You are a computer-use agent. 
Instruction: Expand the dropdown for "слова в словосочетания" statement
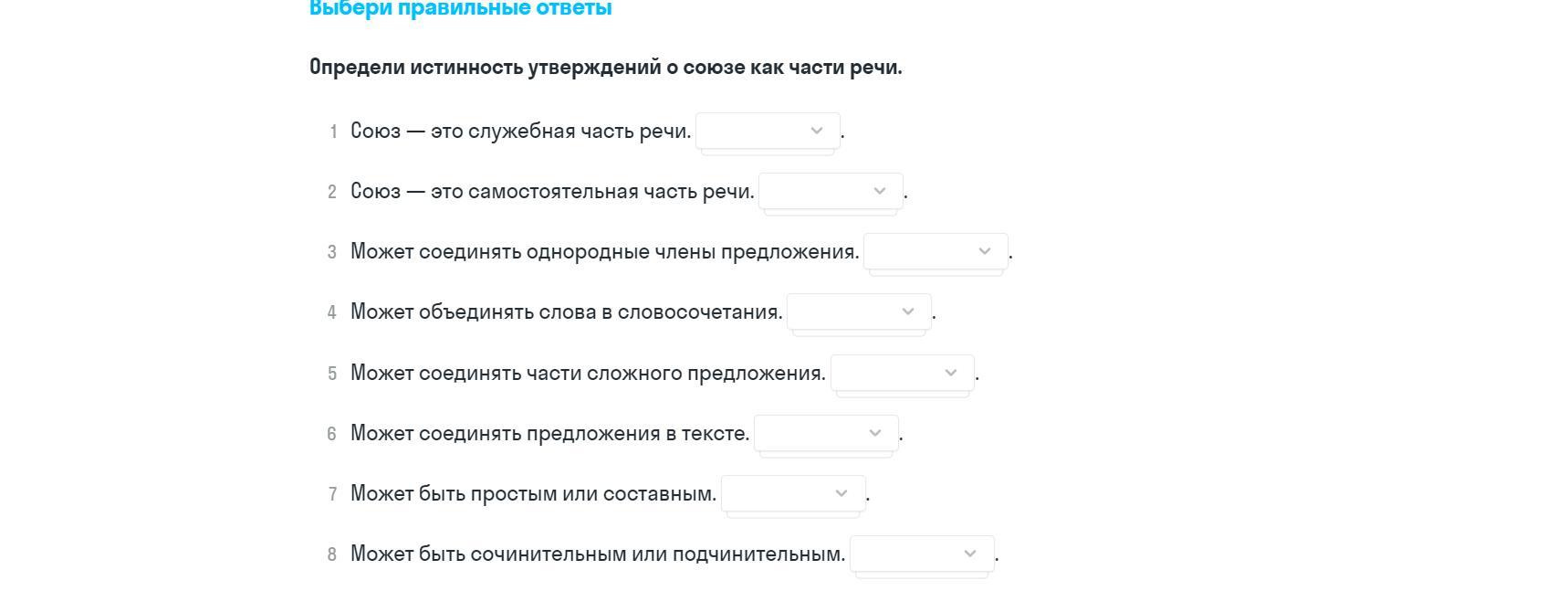pos(859,311)
